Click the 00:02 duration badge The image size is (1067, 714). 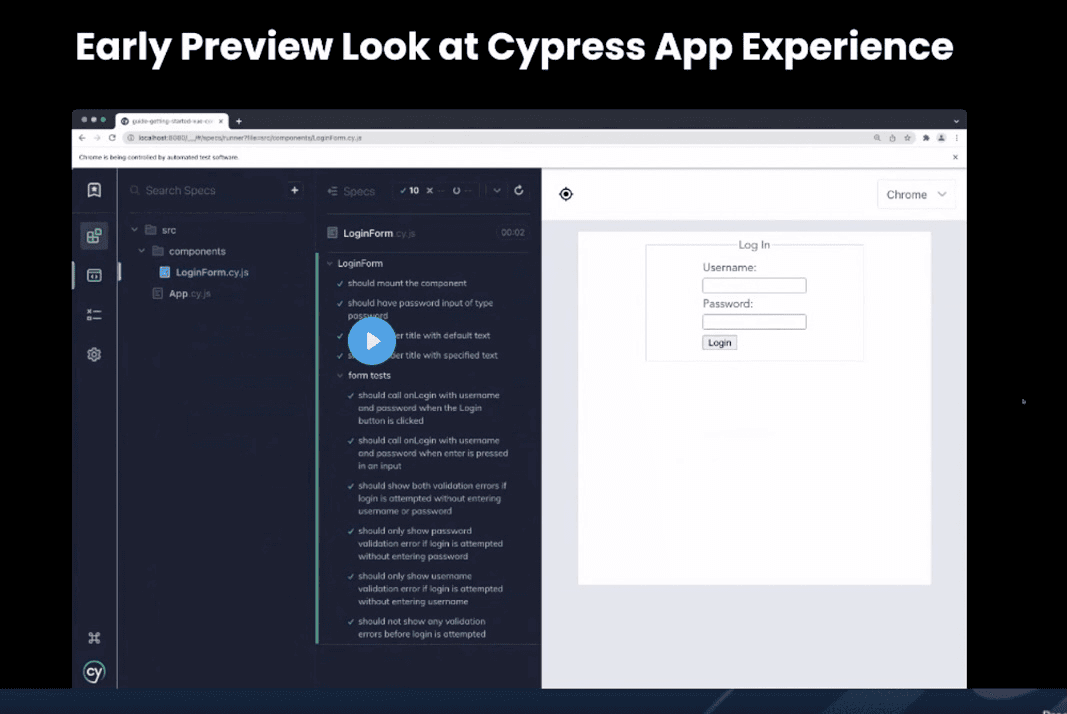[512, 233]
